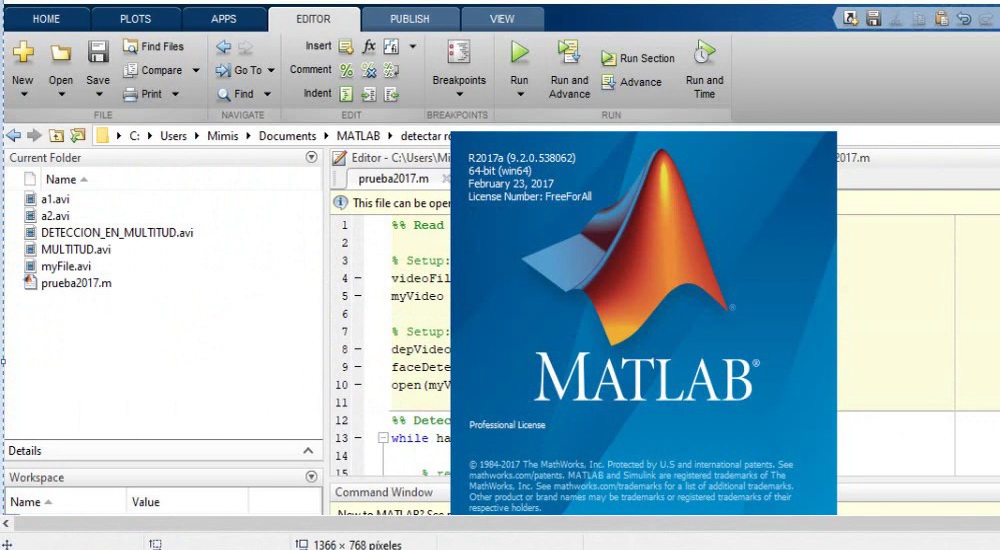Open the New dropdown arrow

click(x=24, y=95)
